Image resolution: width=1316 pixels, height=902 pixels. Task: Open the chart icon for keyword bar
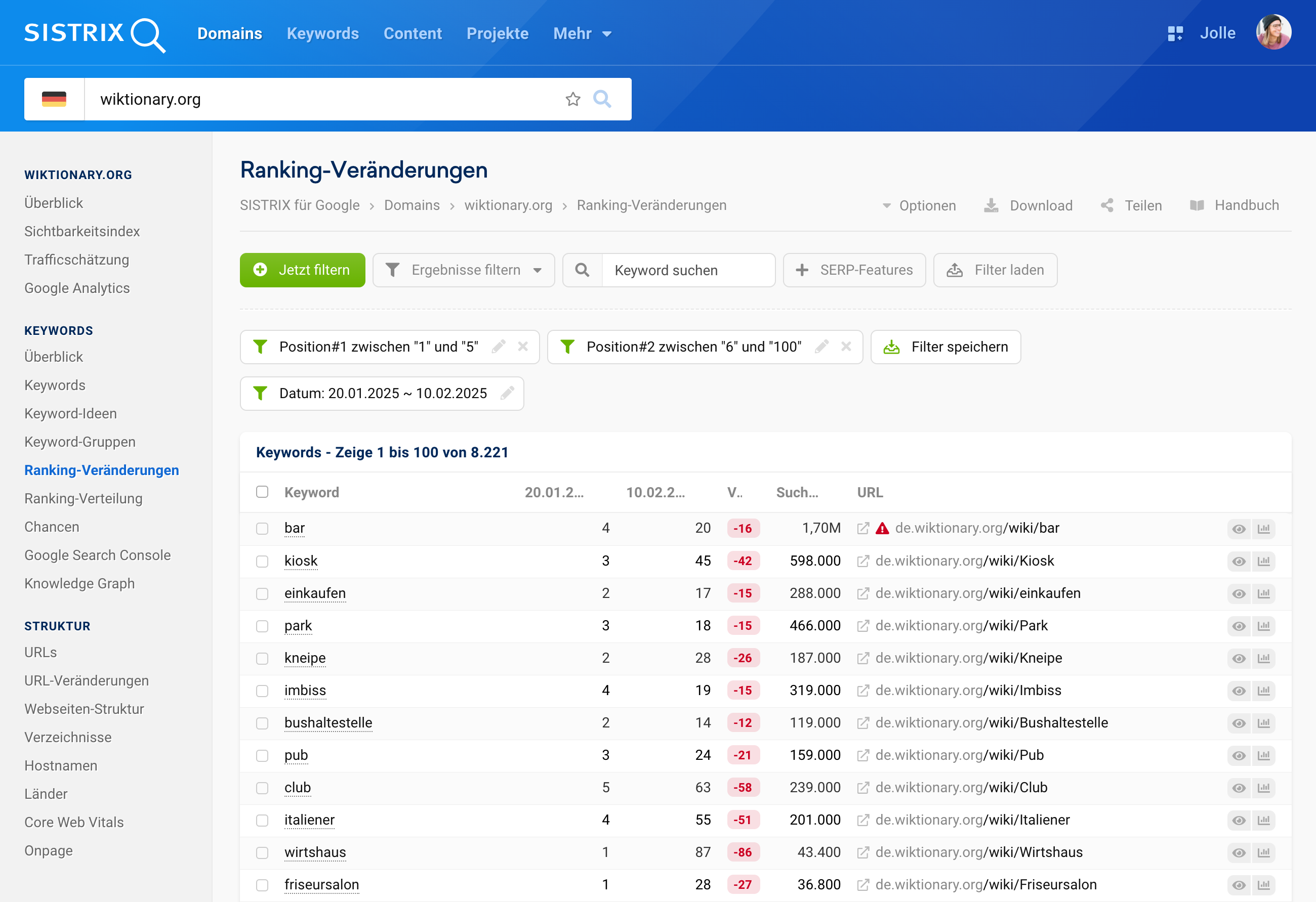point(1263,529)
